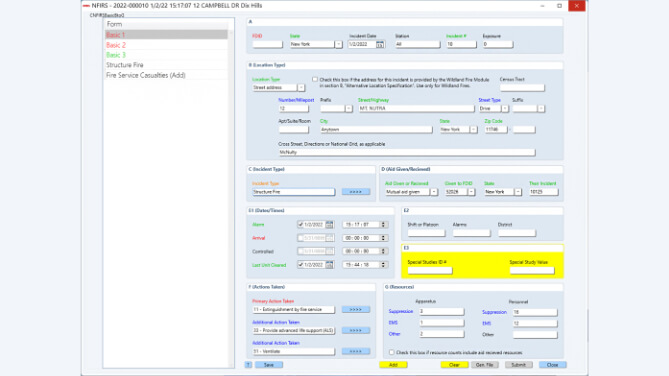Open the aid State dropdown in section D
This screenshot has width=669, height=376.
518,192
